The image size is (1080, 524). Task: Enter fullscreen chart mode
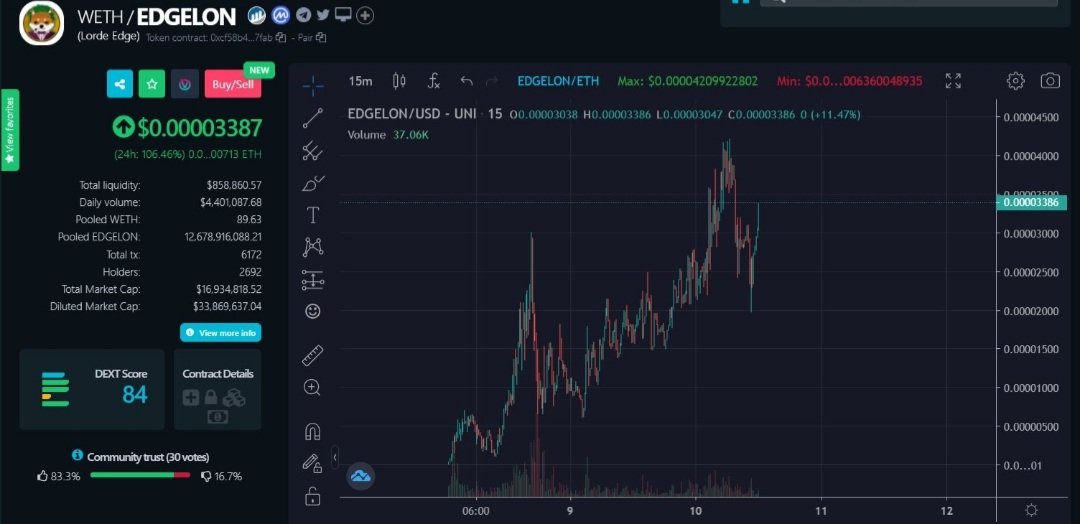coord(953,81)
